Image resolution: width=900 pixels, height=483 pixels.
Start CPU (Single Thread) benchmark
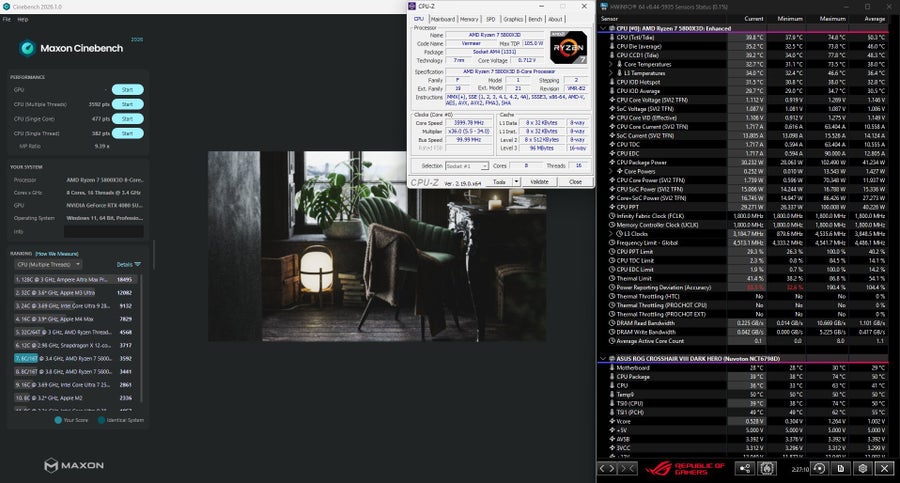(127, 133)
